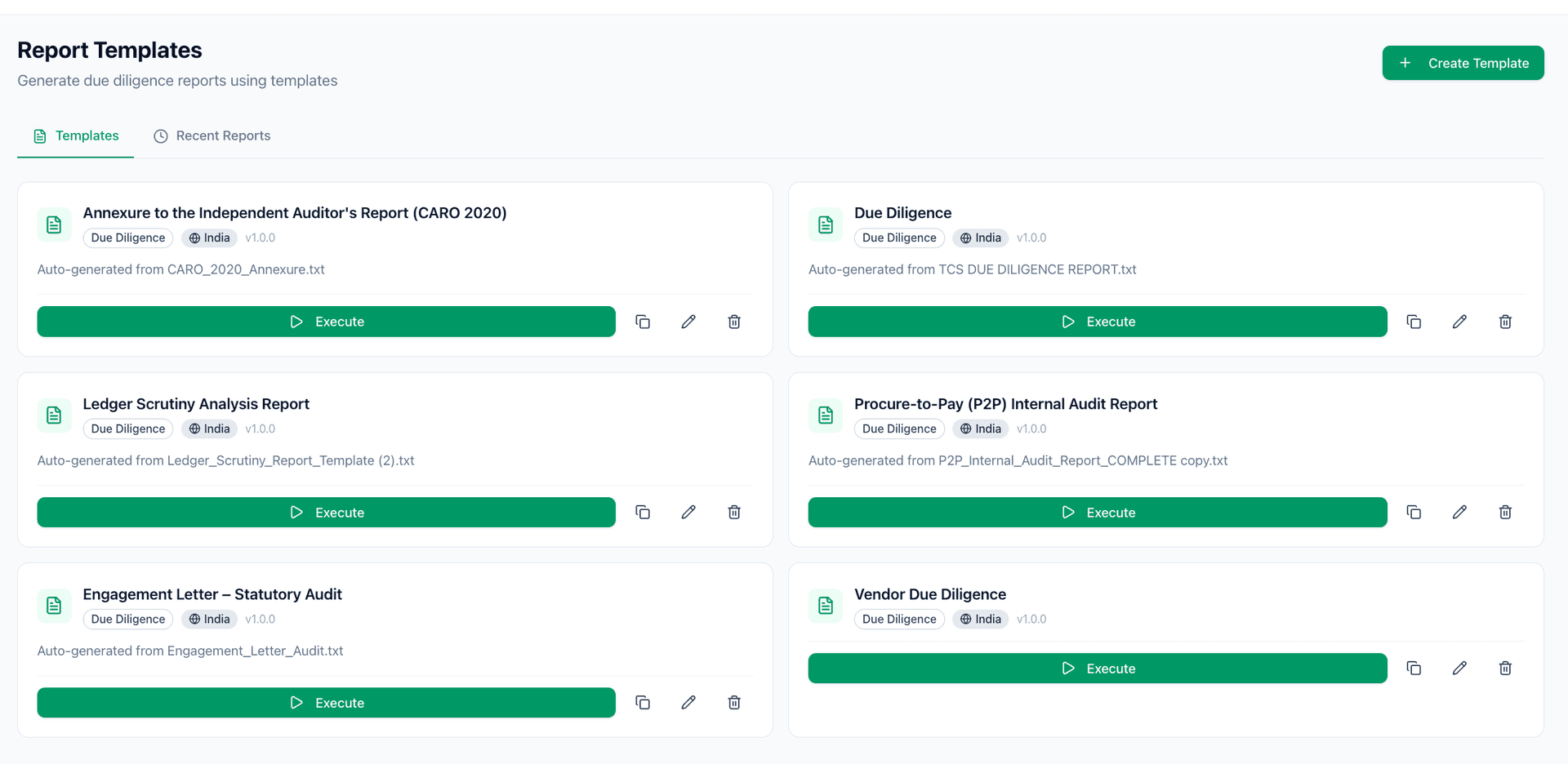This screenshot has width=1568, height=764.
Task: Delete the Vendor Due Diligence template
Action: pyautogui.click(x=1505, y=668)
